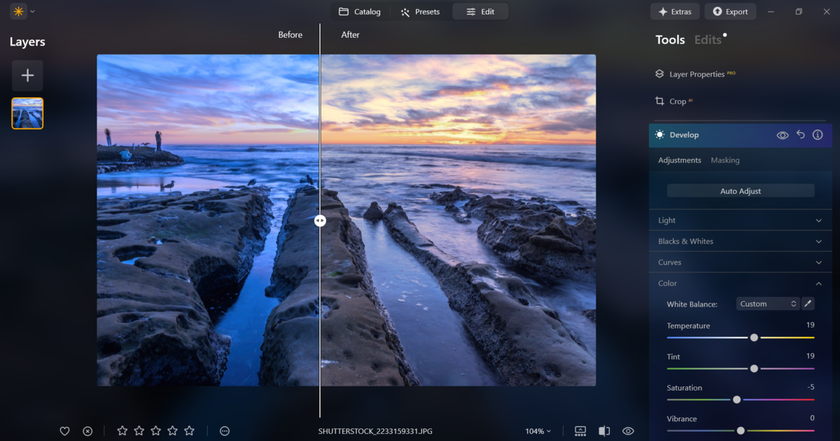
Task: Show Develop tool info icon
Action: (817, 135)
